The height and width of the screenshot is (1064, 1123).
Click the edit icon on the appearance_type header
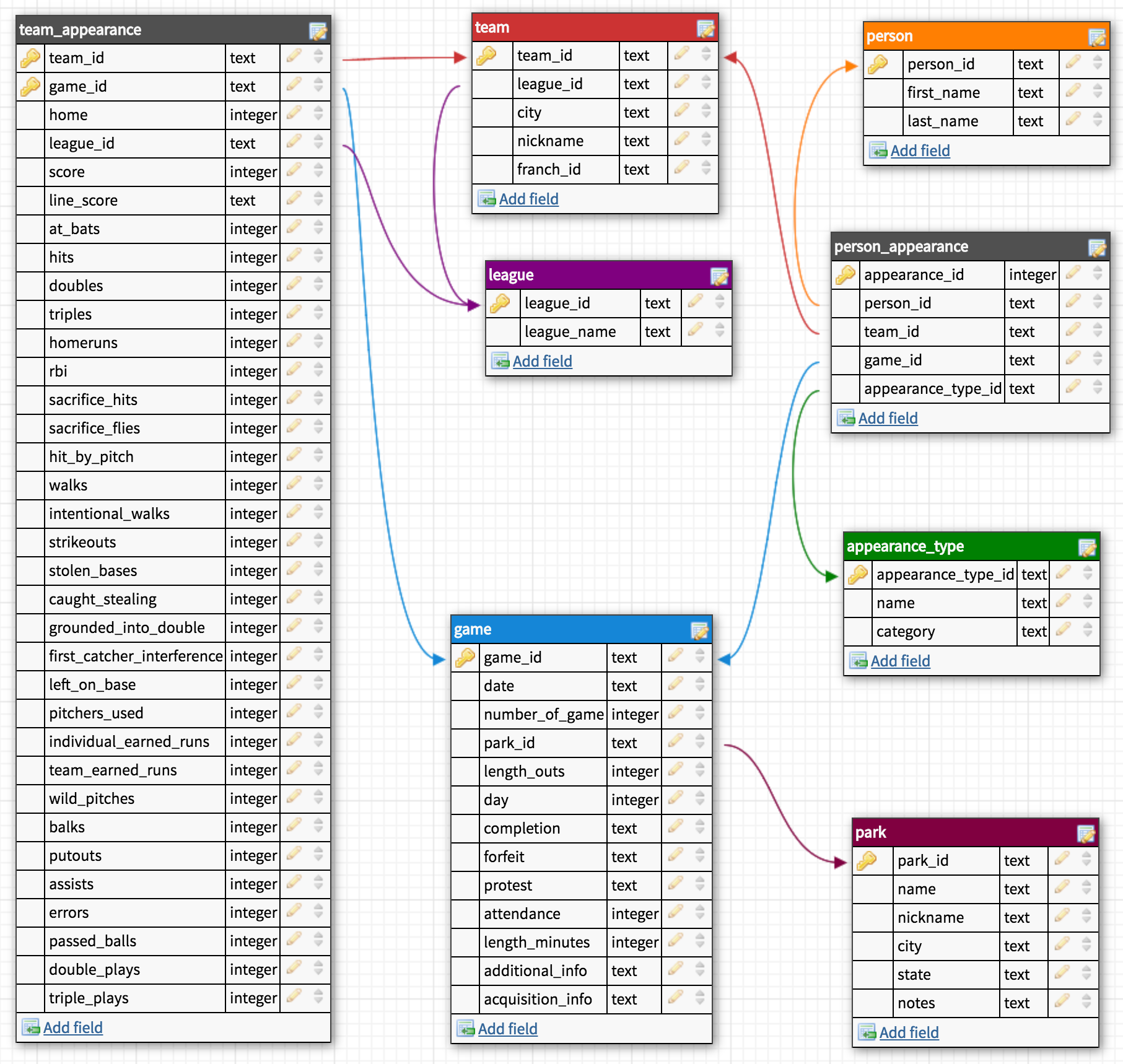coord(1087,546)
